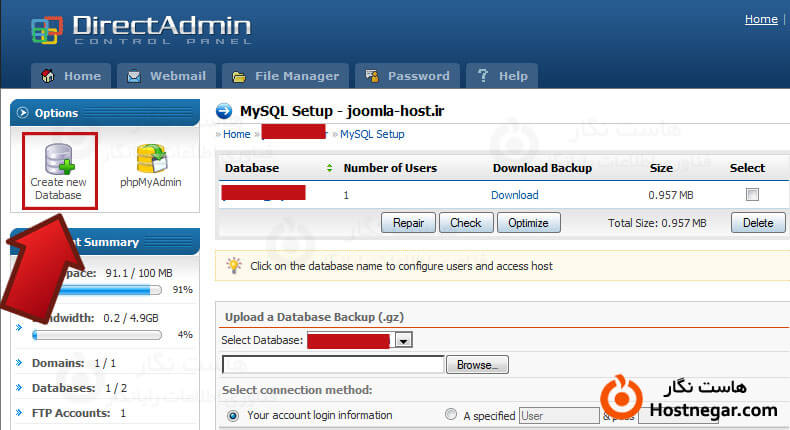Click the Password tab icon
This screenshot has height=430, width=790.
point(372,76)
